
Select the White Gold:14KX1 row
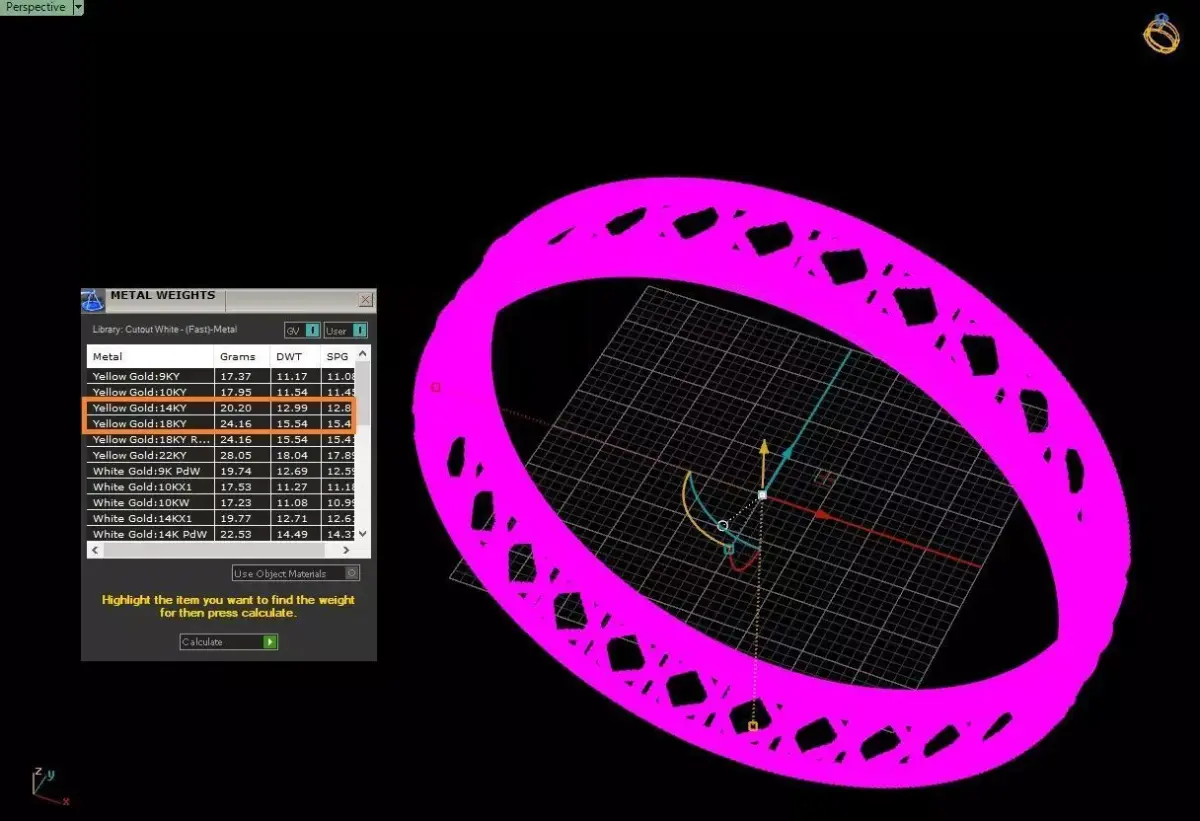[x=221, y=518]
